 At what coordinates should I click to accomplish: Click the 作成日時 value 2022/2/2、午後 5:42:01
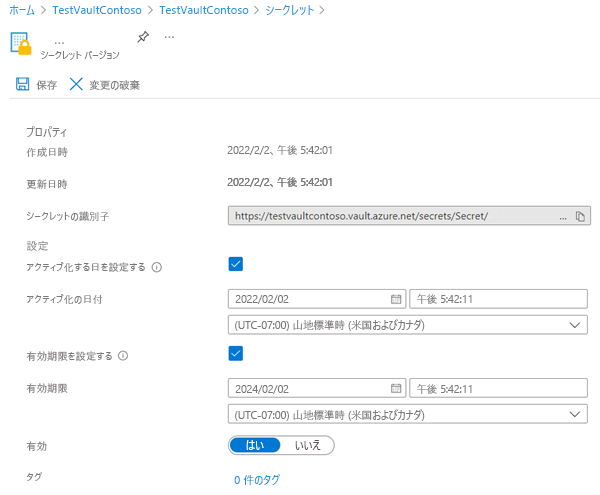280,150
